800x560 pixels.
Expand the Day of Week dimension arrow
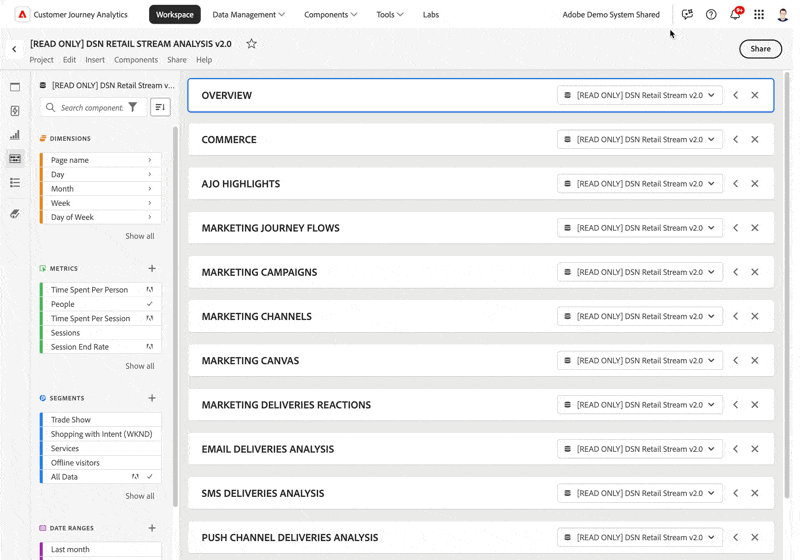149,217
